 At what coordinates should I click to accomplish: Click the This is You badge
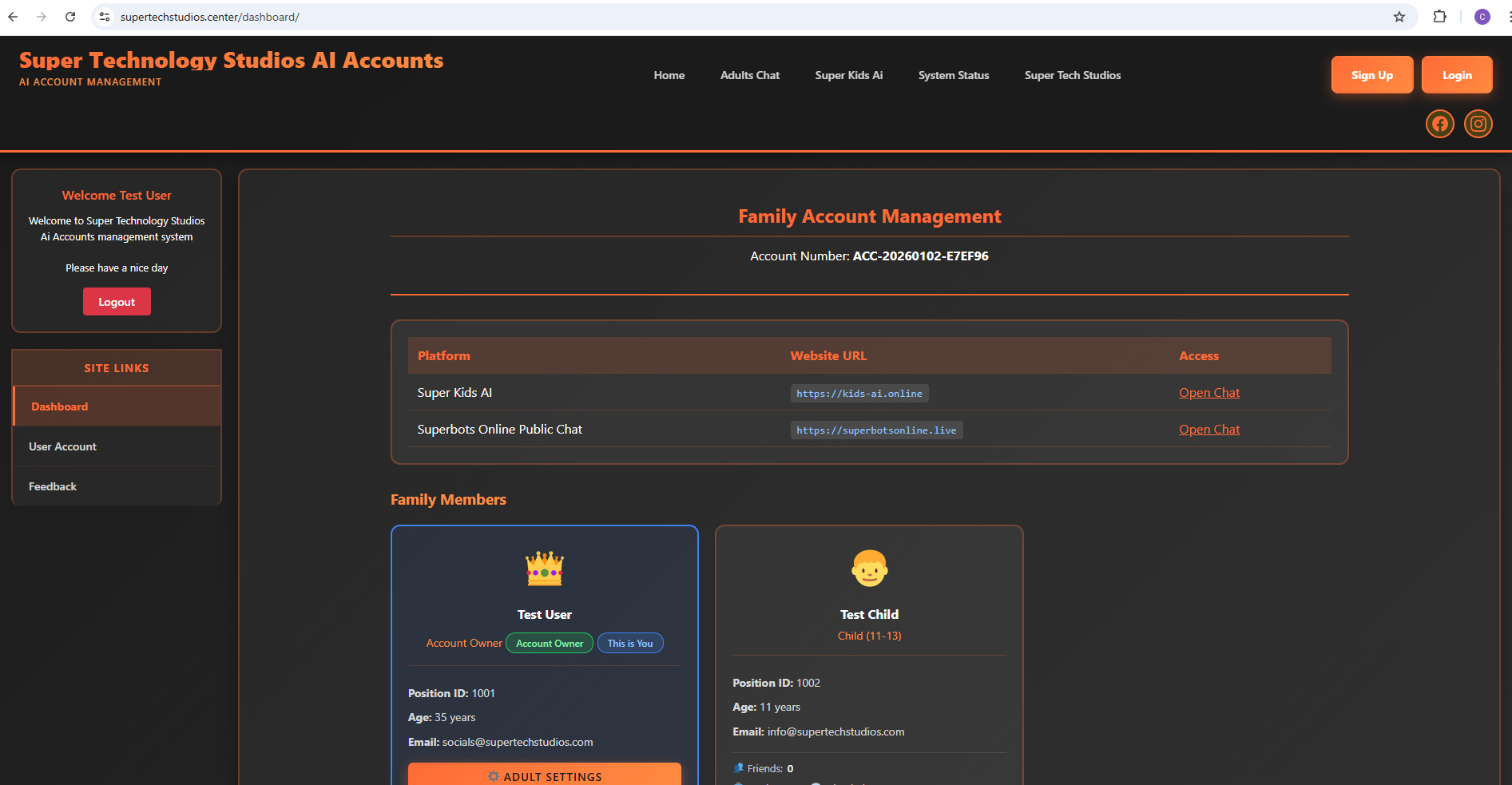630,644
